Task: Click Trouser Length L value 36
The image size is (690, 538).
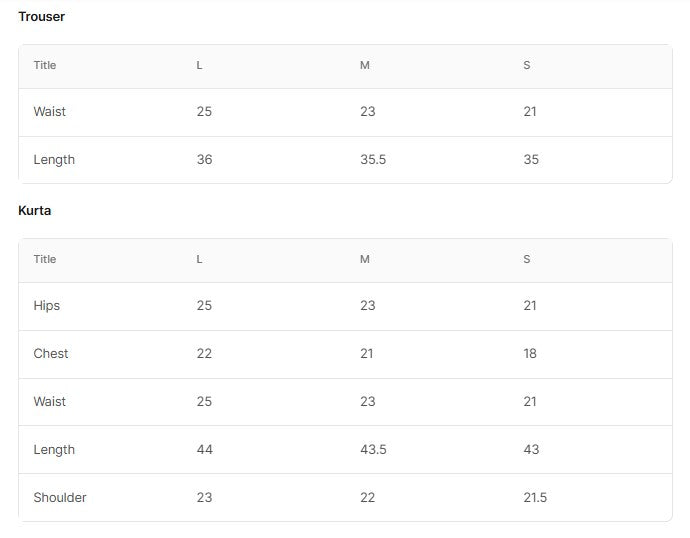Action: click(205, 160)
